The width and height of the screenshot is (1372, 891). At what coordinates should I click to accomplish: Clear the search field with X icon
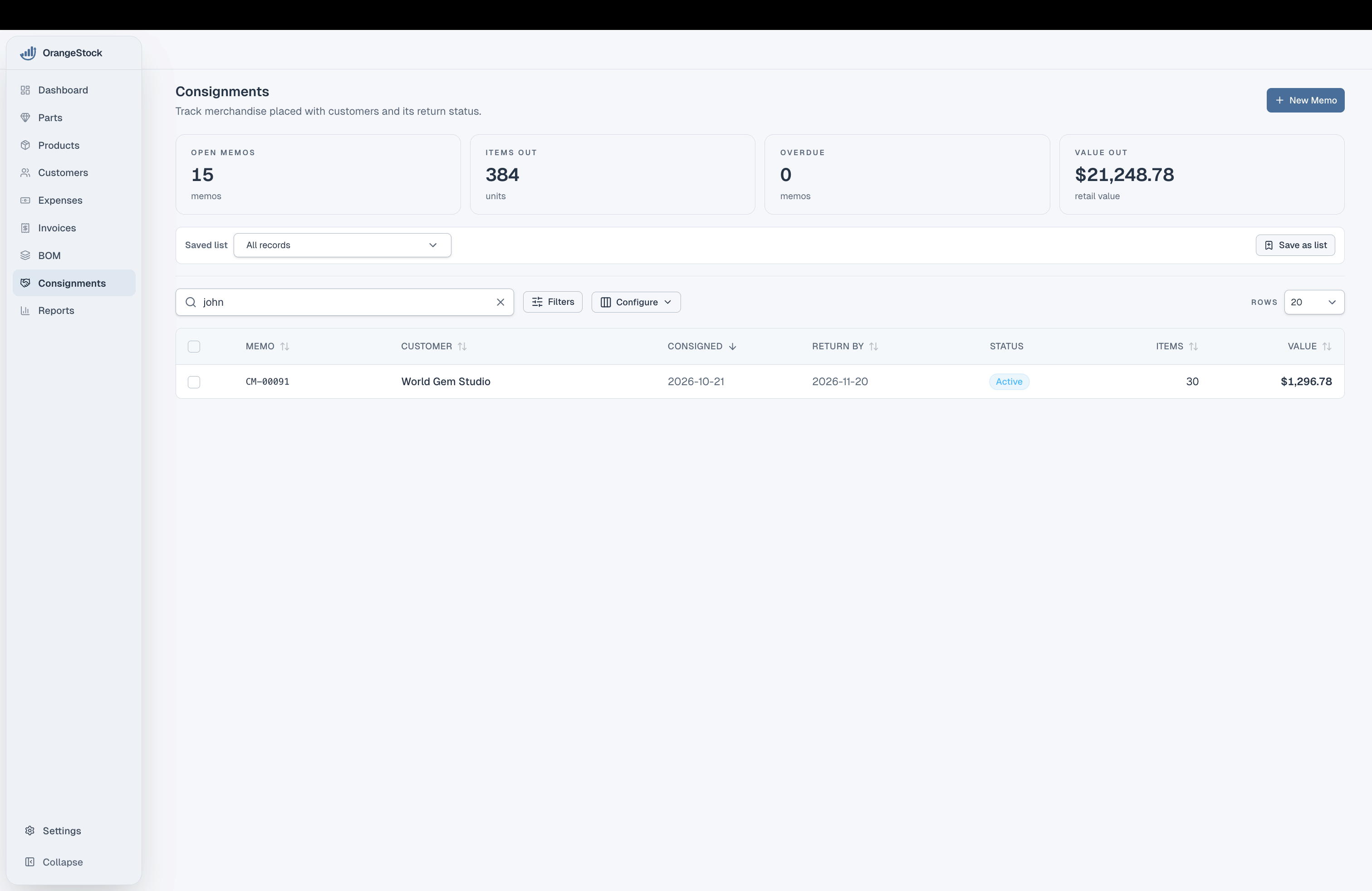point(500,302)
